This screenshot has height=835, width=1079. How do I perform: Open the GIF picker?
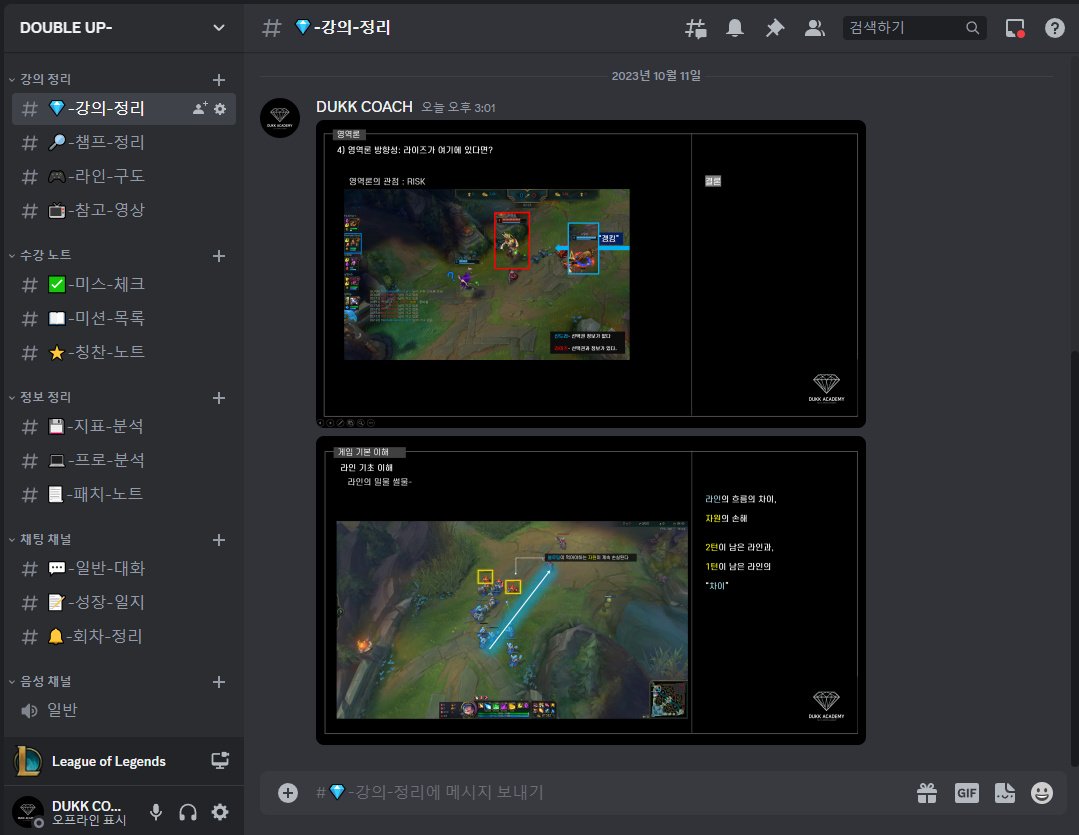tap(967, 793)
